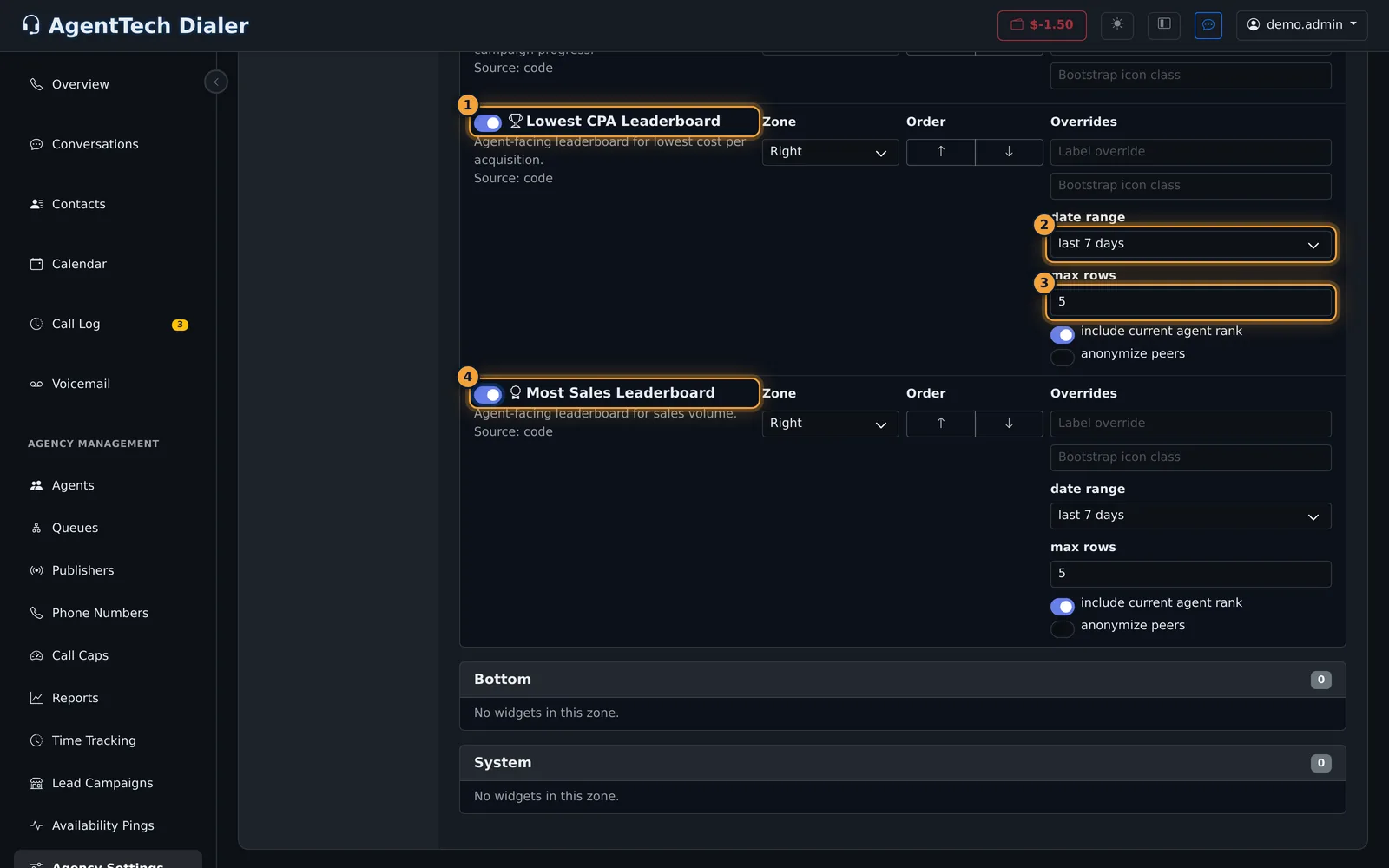
Task: Open Zone dropdown for Lowest CPA Leaderboard
Action: click(x=830, y=152)
